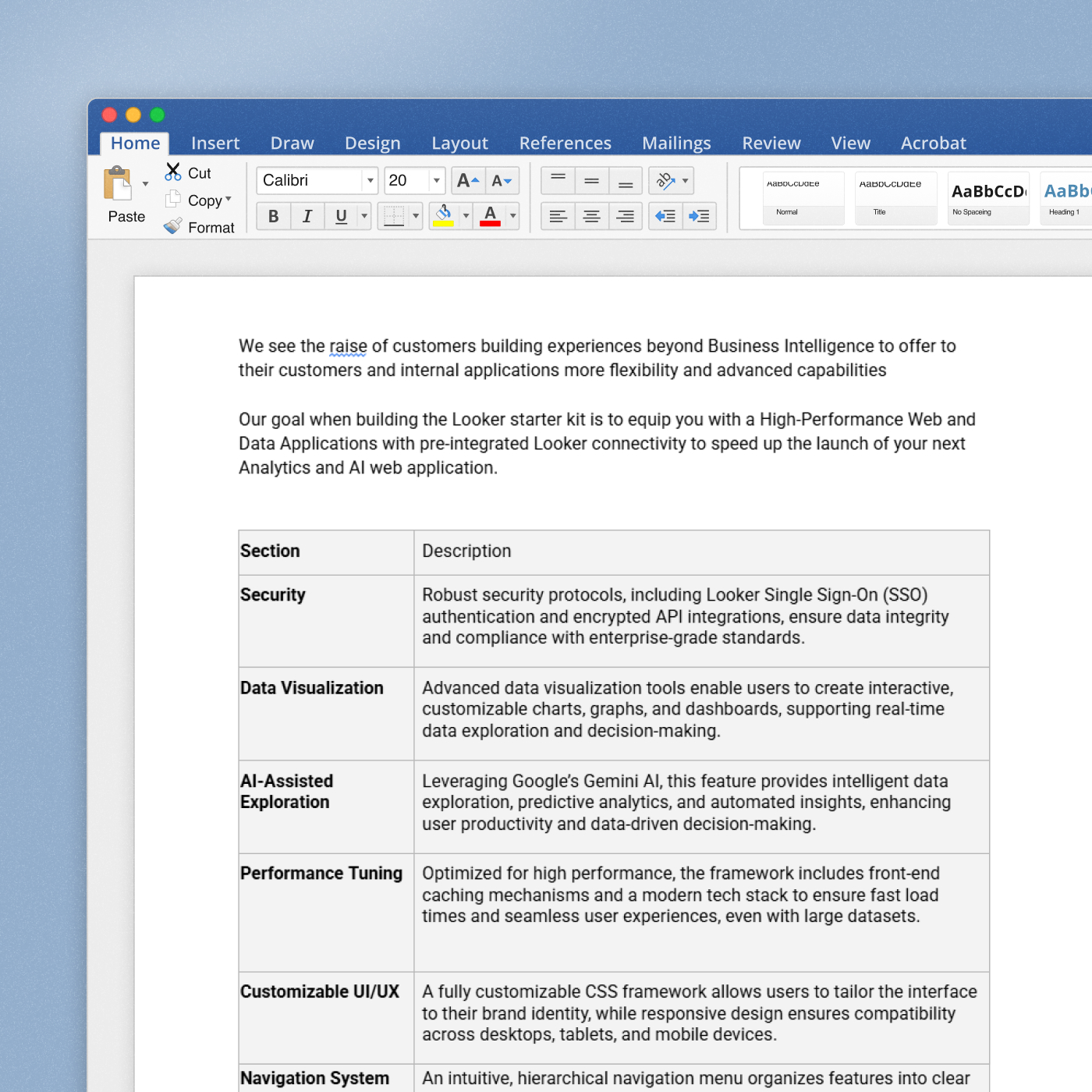Apply the Heading 1 style
Viewport: 1092px width, 1092px height.
tap(1066, 199)
